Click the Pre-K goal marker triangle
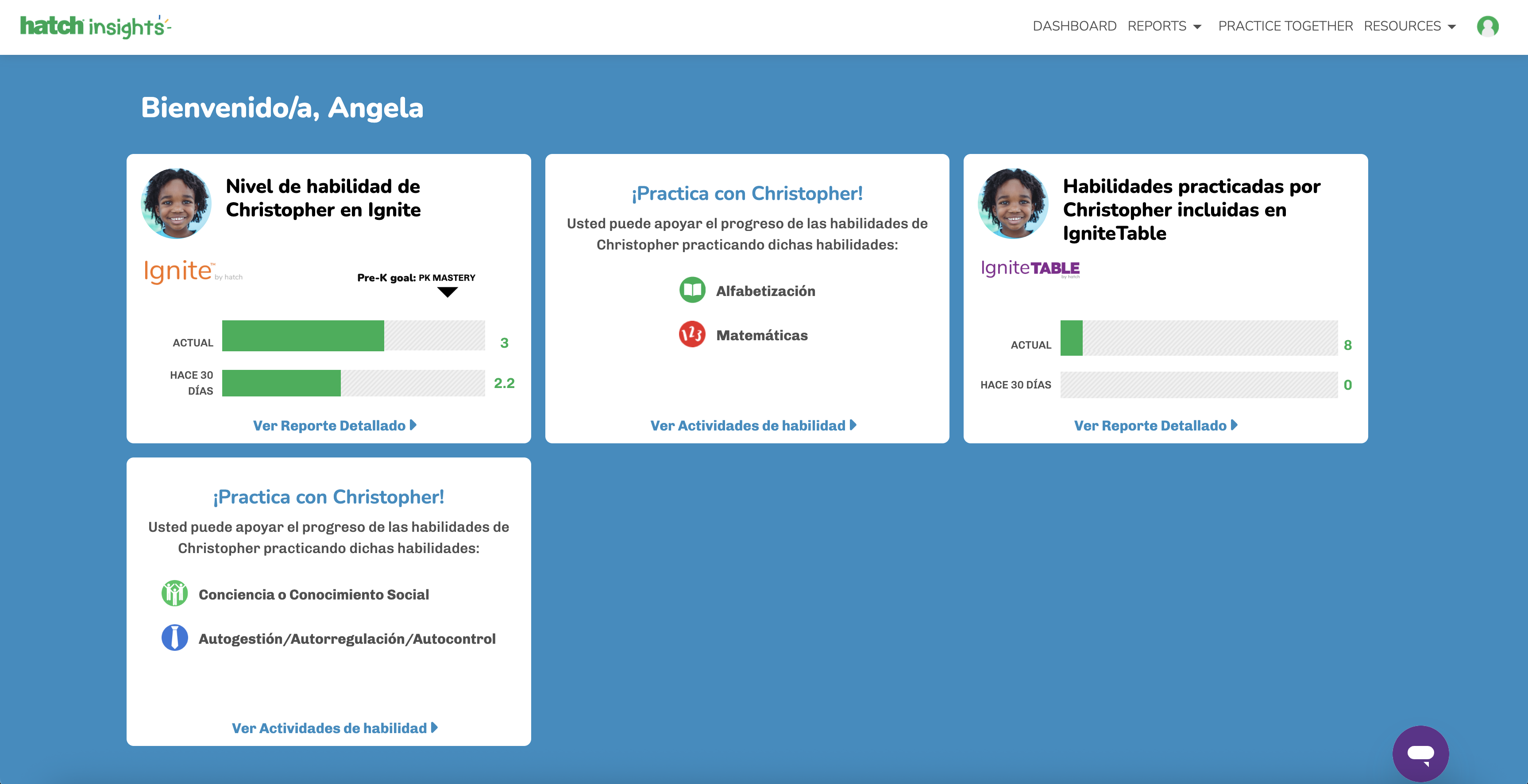The width and height of the screenshot is (1528, 784). coord(447,292)
